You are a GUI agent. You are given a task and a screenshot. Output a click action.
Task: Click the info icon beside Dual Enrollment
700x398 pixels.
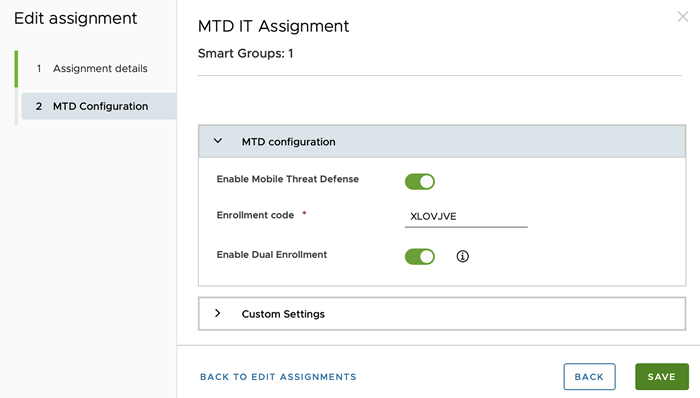(462, 256)
